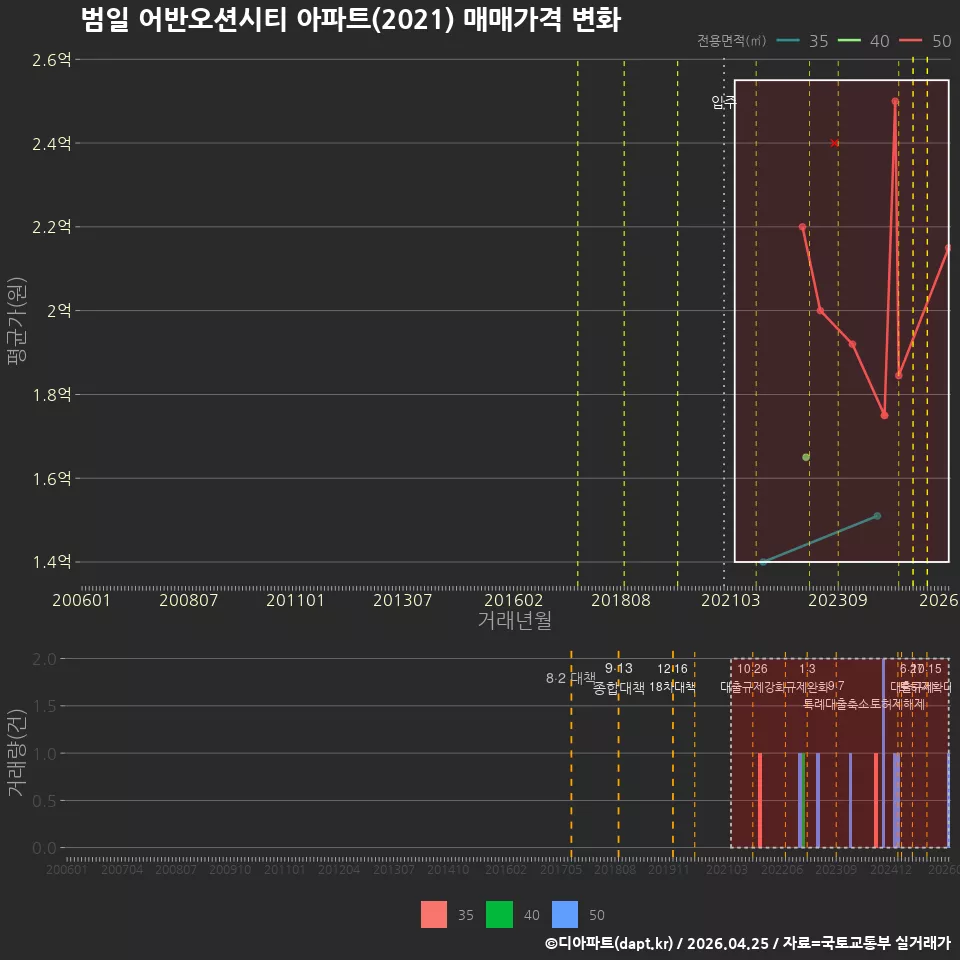This screenshot has height=960, width=960.
Task: Click the 10·26 annotation in volume chart
Action: pyautogui.click(x=752, y=669)
